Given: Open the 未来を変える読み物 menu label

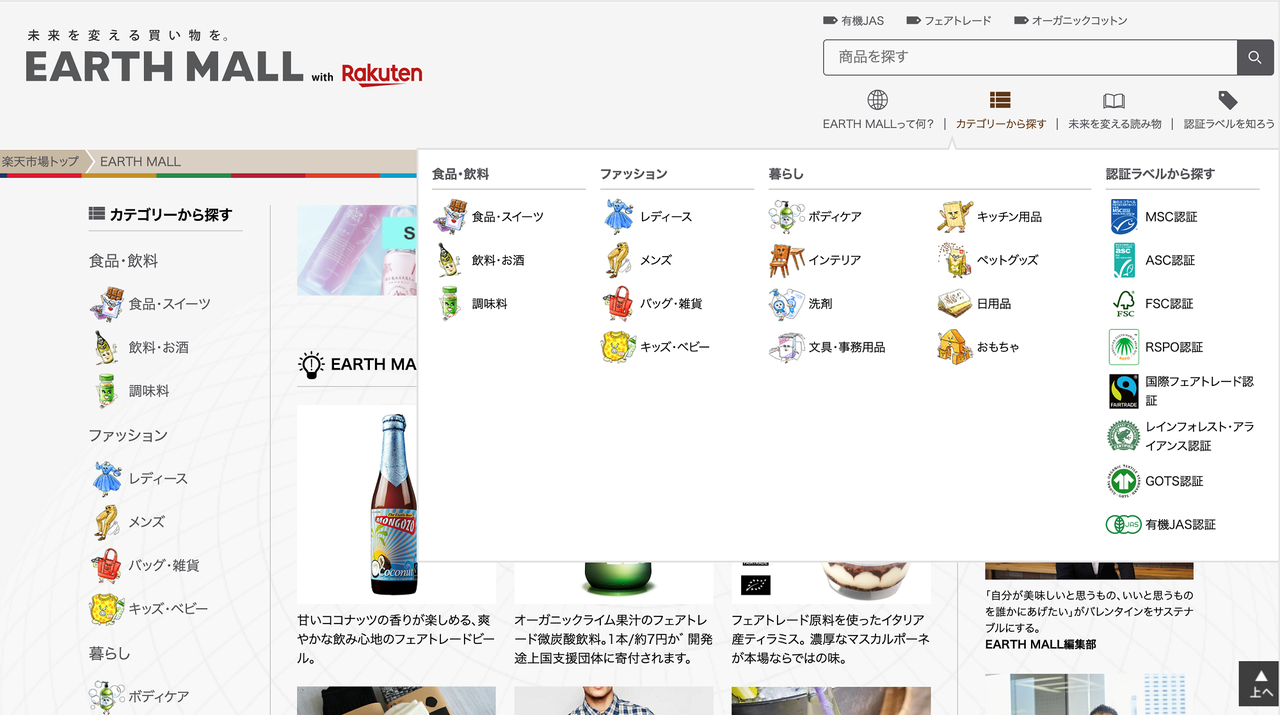Looking at the screenshot, I should tap(1115, 124).
